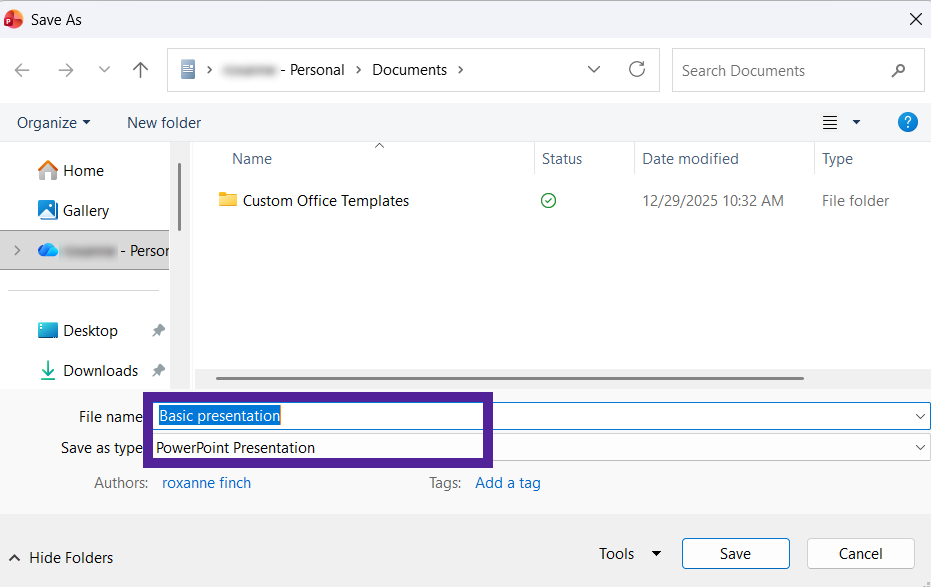The height and width of the screenshot is (587, 931).
Task: Refresh the Documents folder listing
Action: coord(637,70)
